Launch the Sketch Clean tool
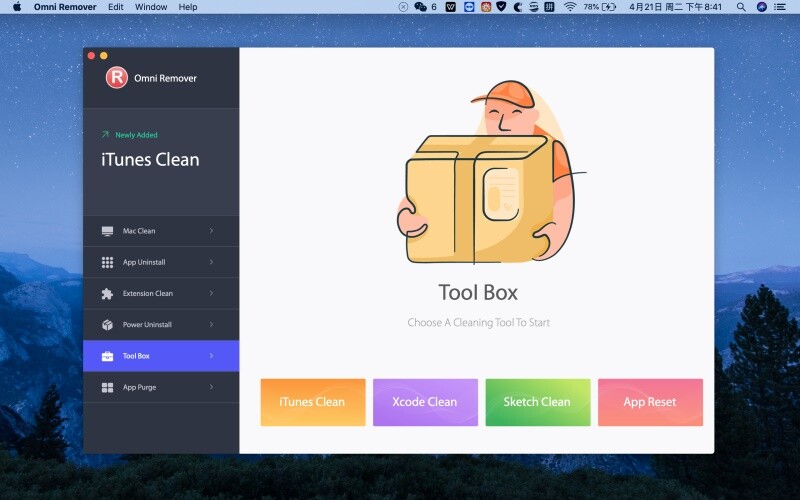 pos(538,402)
